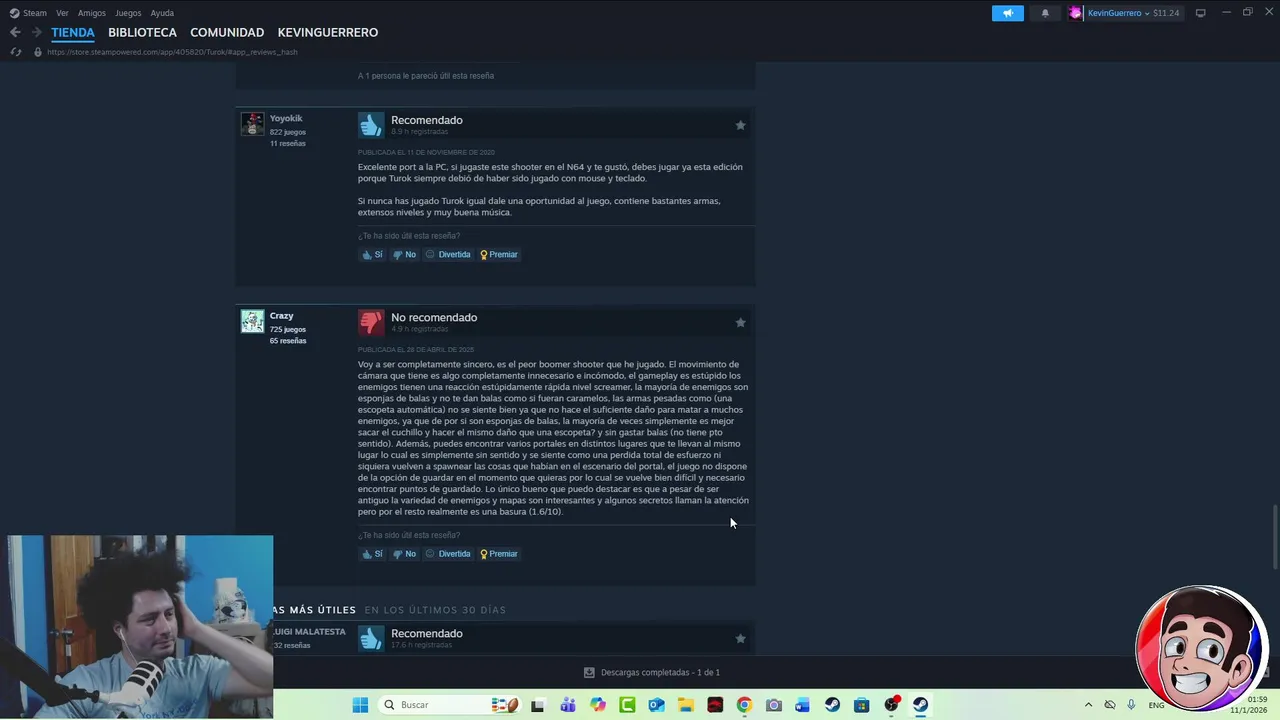Click the ENG language indicator
Screen dimensions: 1280x720
[x=1156, y=705]
